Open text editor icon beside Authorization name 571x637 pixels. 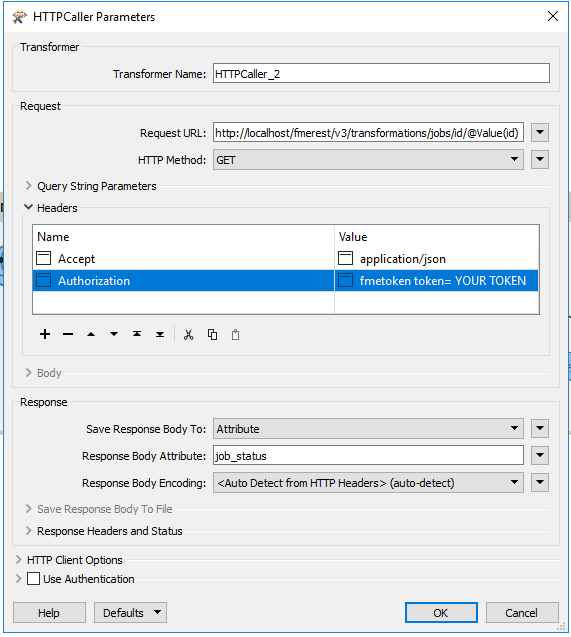(43, 280)
